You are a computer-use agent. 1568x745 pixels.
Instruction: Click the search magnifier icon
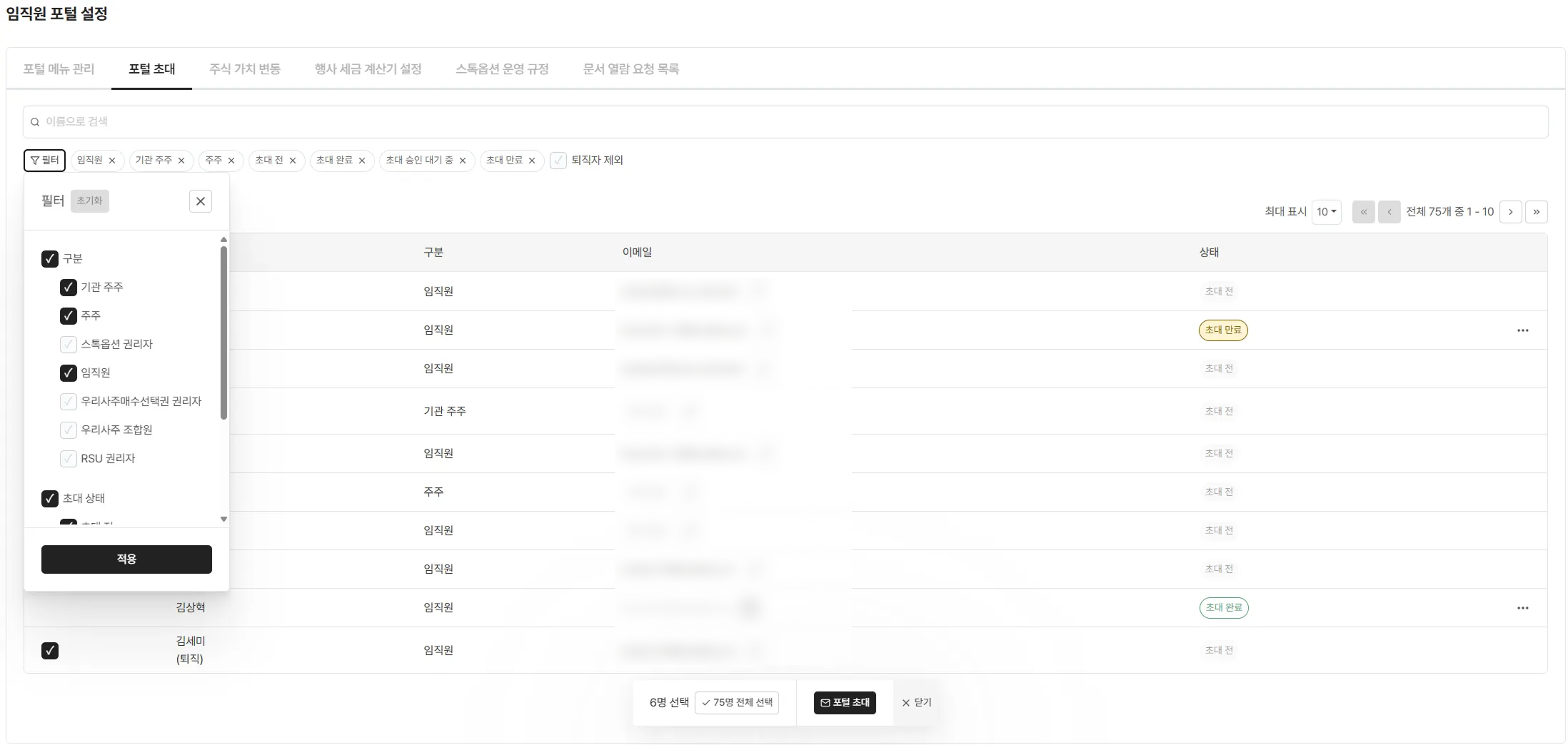pos(34,121)
